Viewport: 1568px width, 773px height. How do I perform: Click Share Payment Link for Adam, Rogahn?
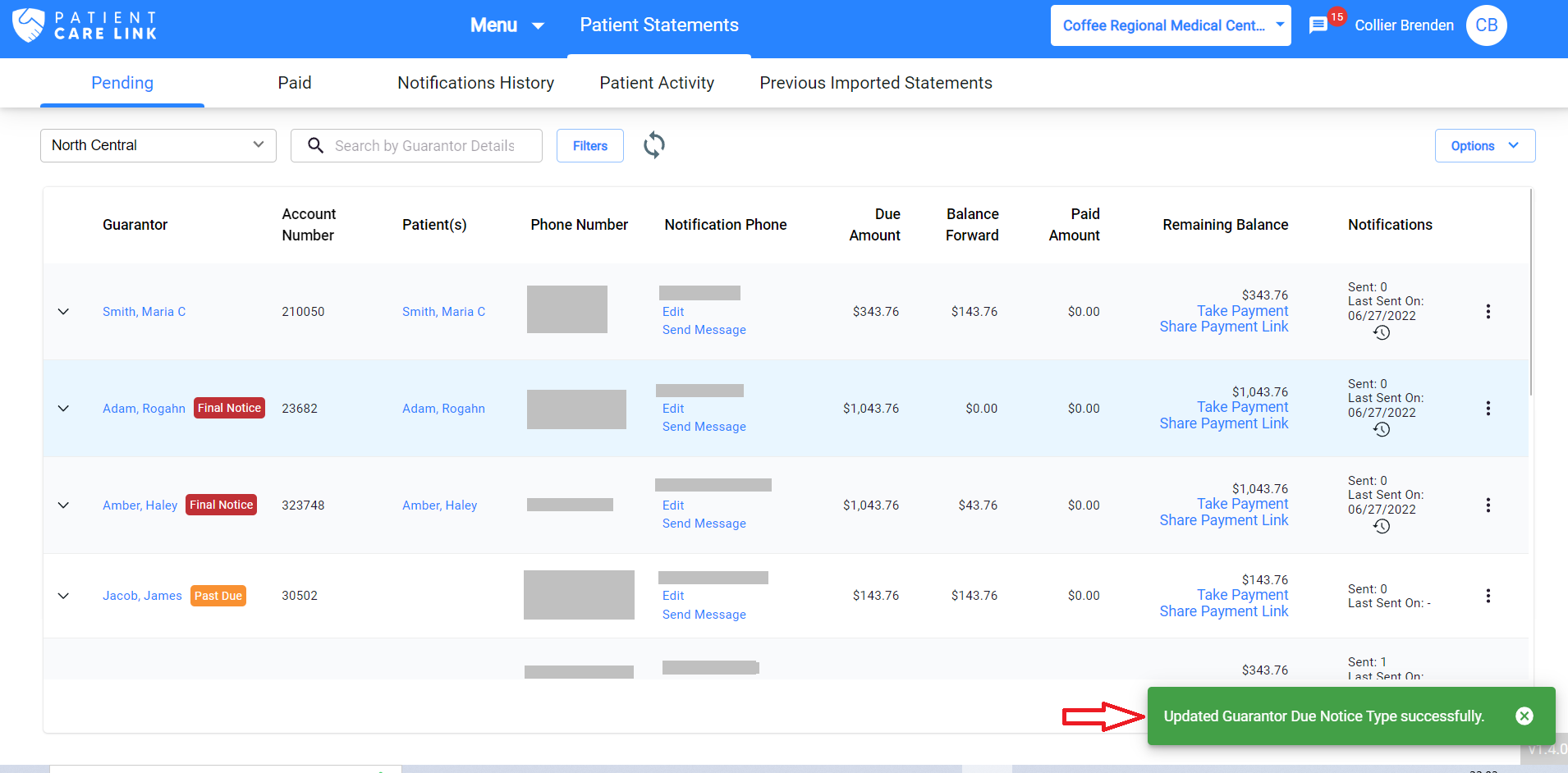click(x=1224, y=423)
